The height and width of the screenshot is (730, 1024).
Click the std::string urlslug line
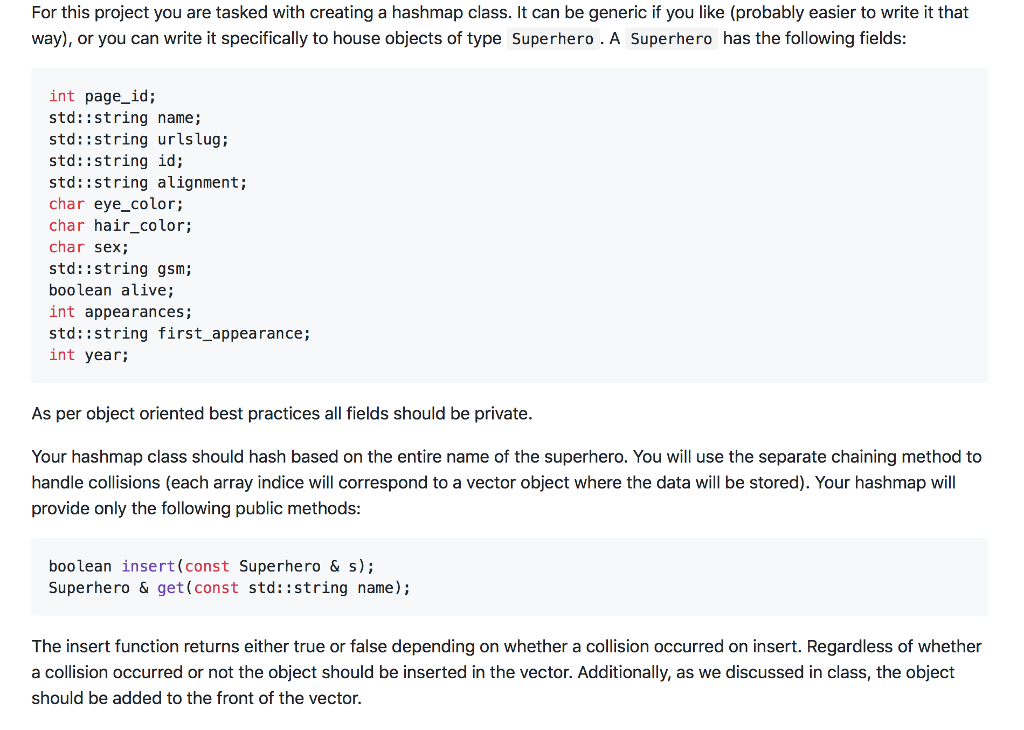138,140
